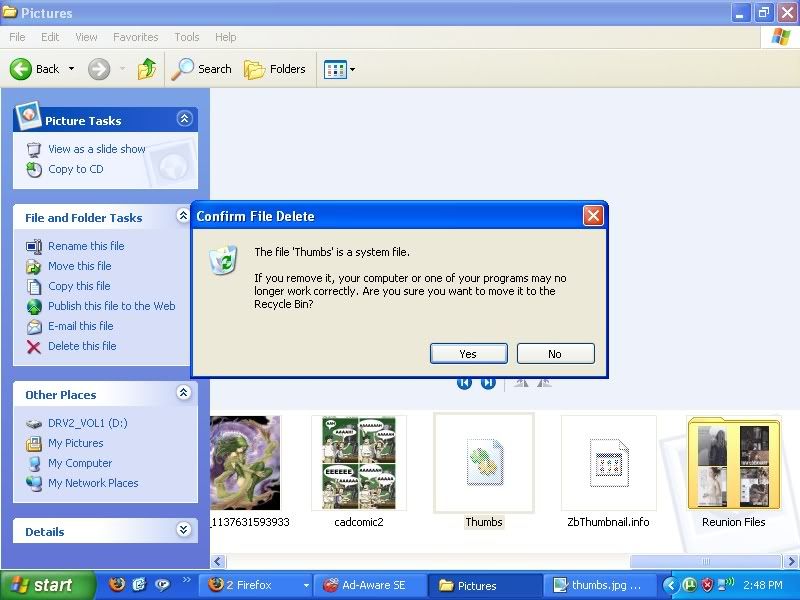The image size is (800, 600).
Task: Expand the Details panel
Action: [184, 530]
